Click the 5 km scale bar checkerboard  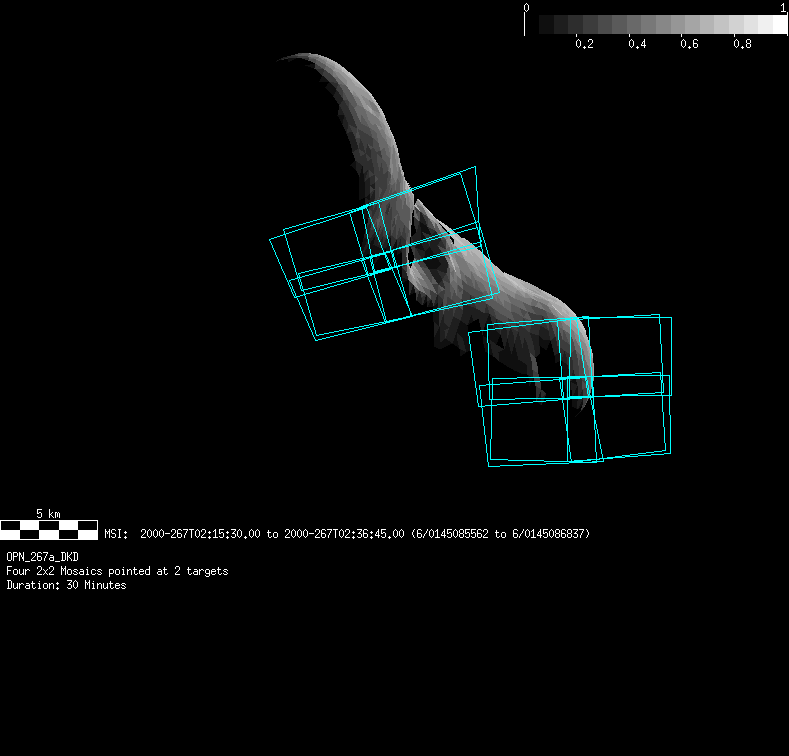click(49, 530)
